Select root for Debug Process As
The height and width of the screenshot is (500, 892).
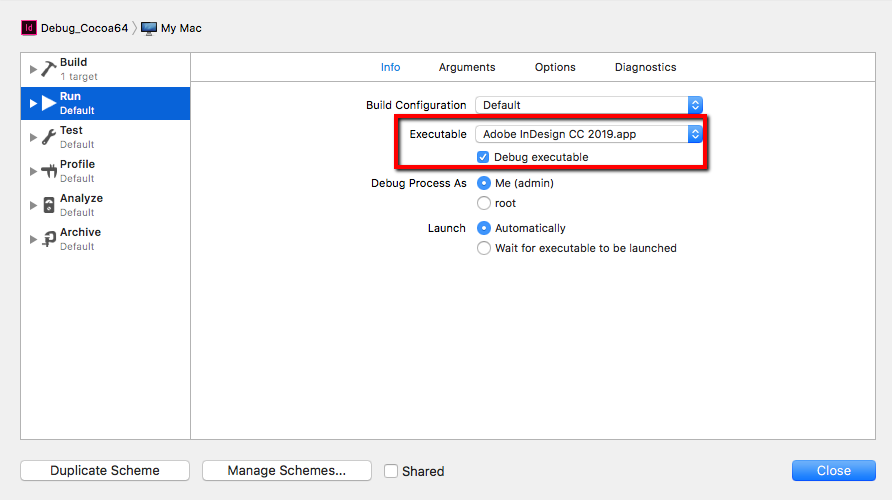[x=484, y=203]
